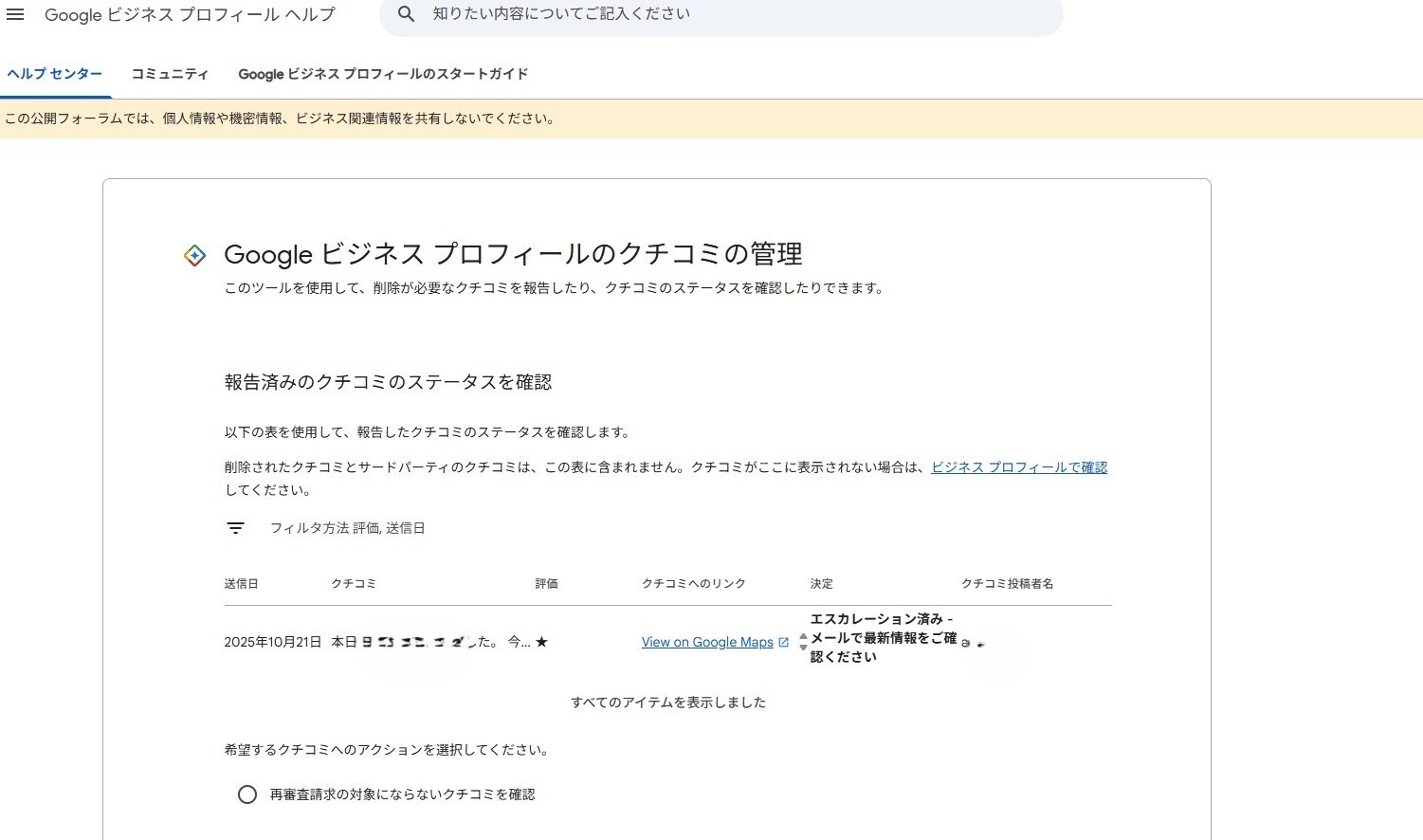Viewport: 1423px width, 840px height.
Task: Click Google ビジネス プロフィール ヘルプ header title
Action: [190, 14]
